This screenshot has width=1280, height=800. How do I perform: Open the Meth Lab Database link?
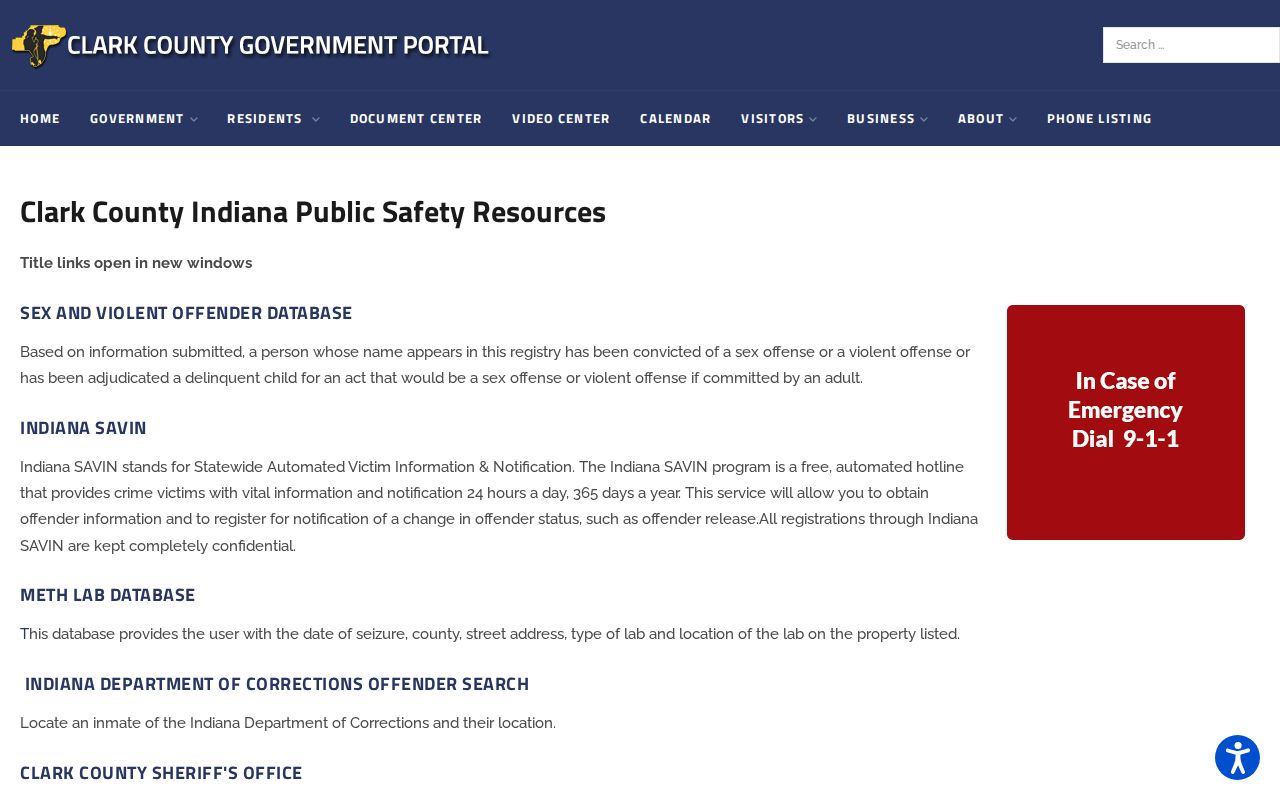tap(108, 595)
